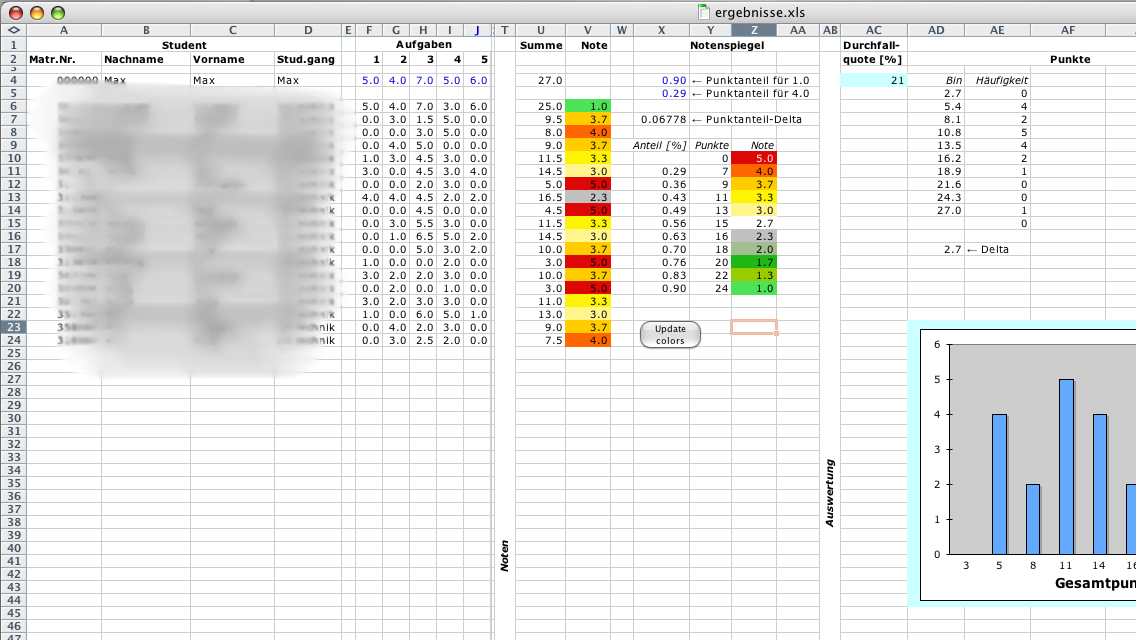The width and height of the screenshot is (1136, 640).
Task: Select row 23 header
Action: pos(13,327)
